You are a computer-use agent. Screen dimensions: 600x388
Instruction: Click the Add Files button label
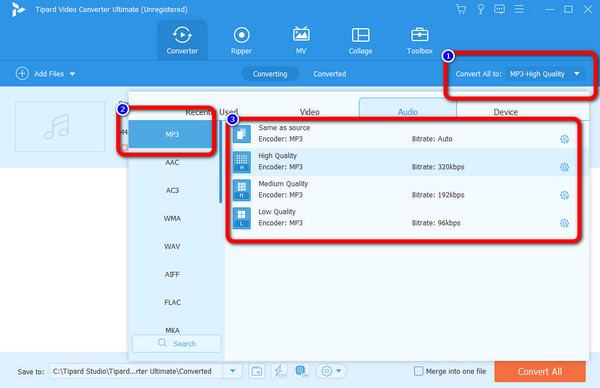pyautogui.click(x=49, y=74)
